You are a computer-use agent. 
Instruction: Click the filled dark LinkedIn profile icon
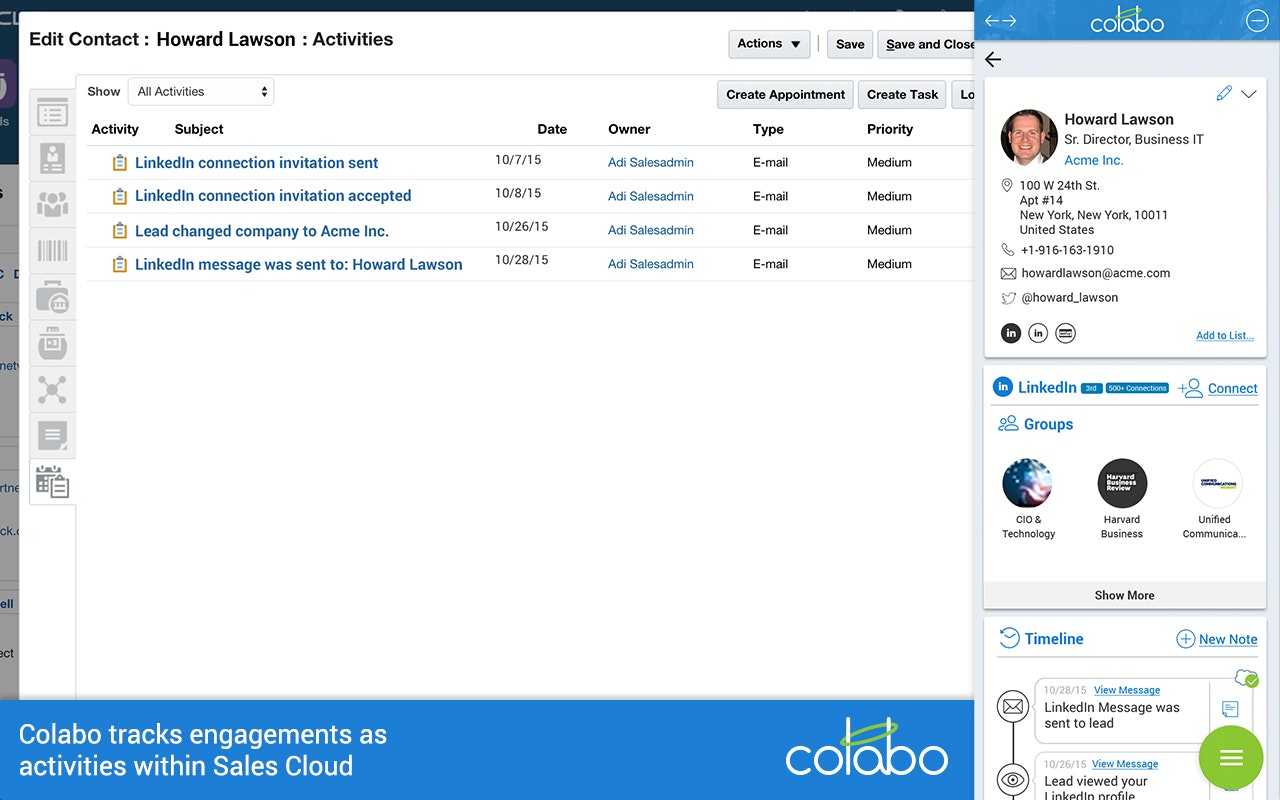(x=1011, y=333)
